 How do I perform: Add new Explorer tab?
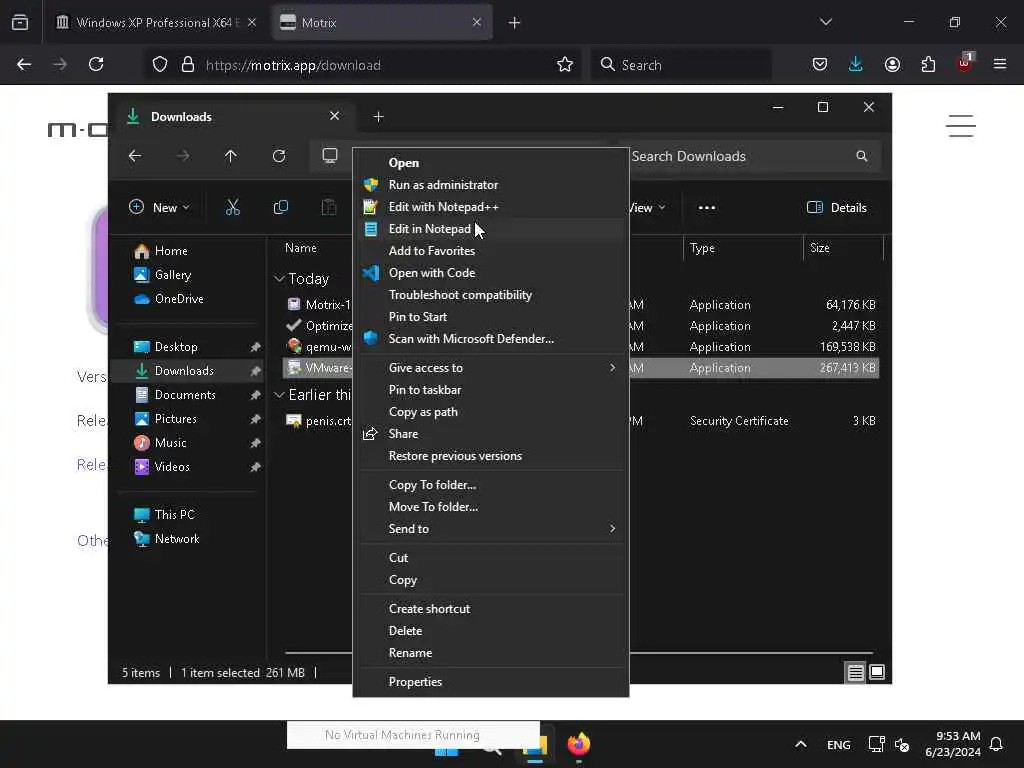378,117
